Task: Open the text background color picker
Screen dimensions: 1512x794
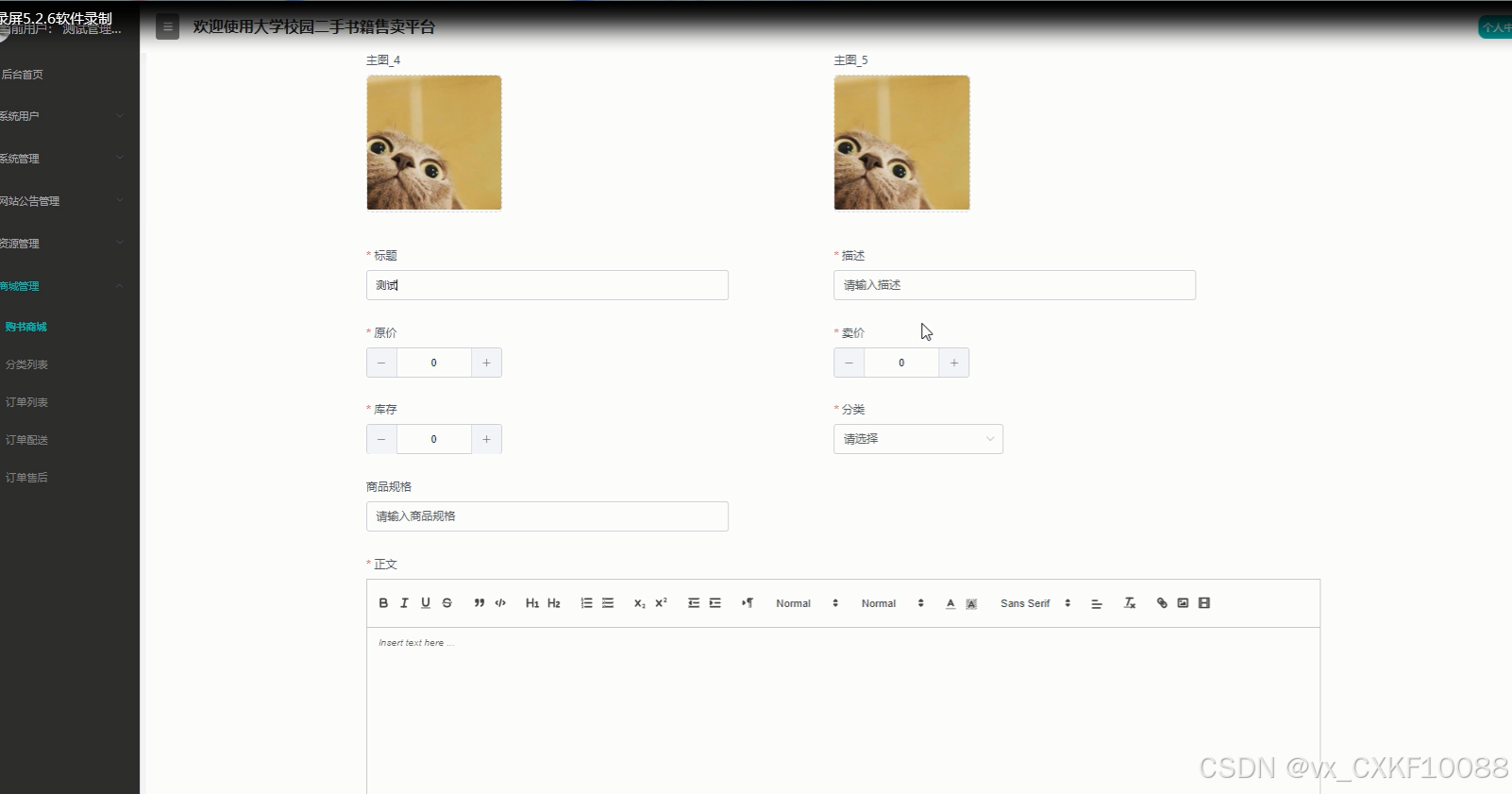Action: coord(971,603)
